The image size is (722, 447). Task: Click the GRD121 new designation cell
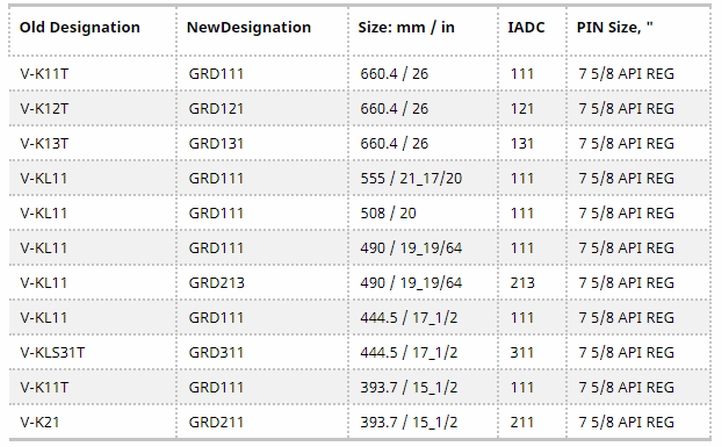click(216, 109)
